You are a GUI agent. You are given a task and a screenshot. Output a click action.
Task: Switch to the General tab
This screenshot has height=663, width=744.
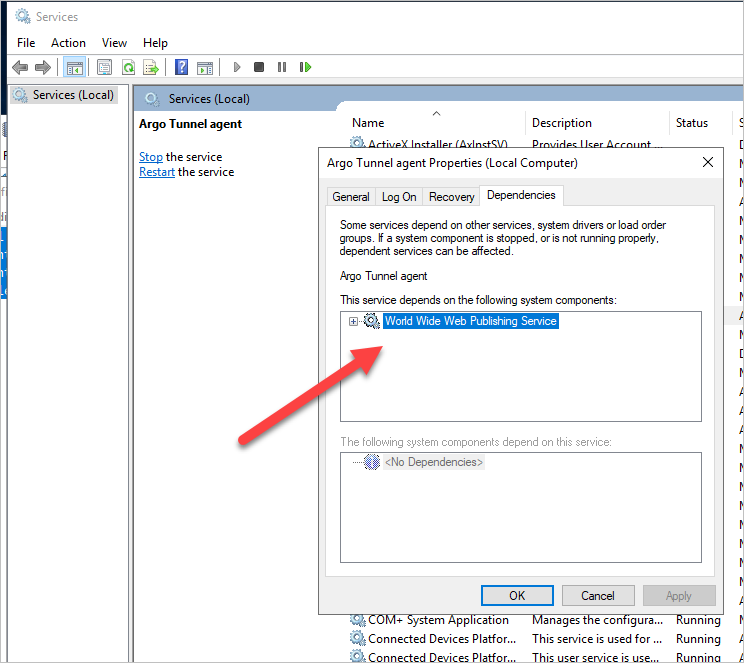pyautogui.click(x=351, y=196)
